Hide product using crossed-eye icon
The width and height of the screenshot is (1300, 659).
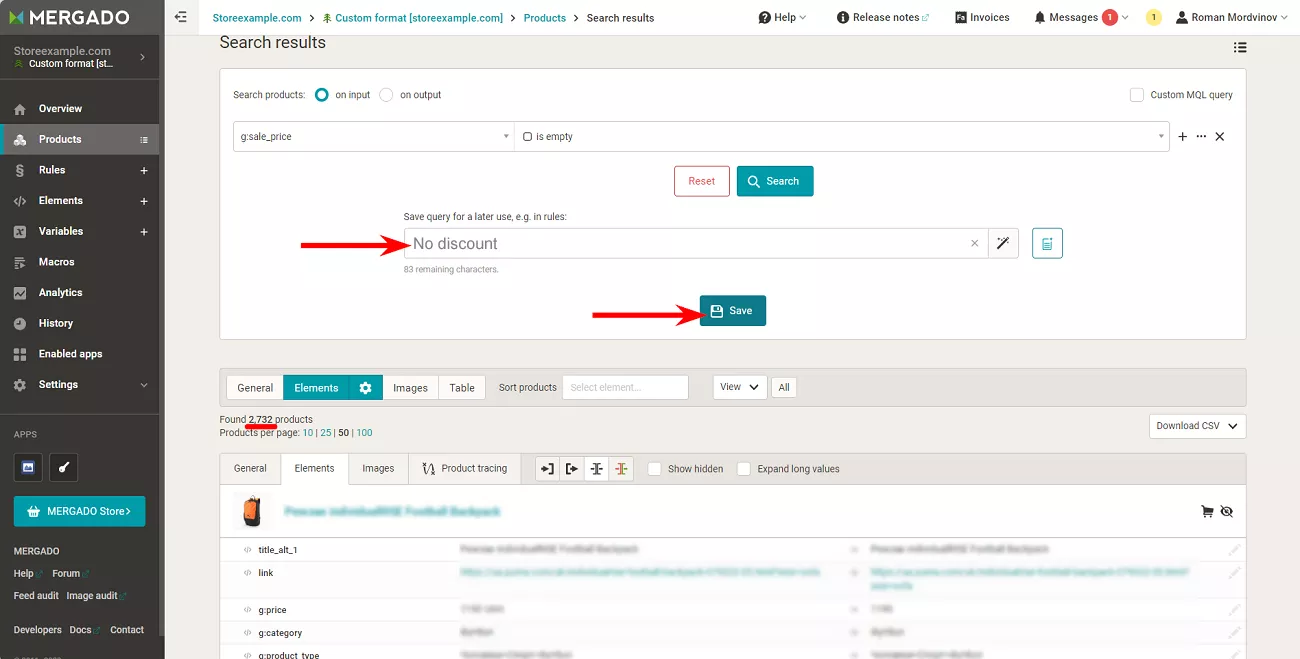1227,511
